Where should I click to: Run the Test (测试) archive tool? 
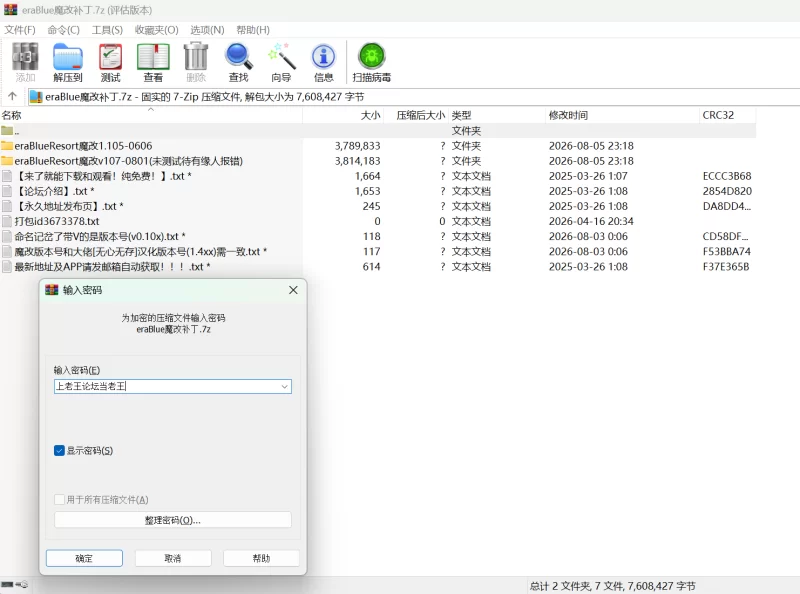110,57
